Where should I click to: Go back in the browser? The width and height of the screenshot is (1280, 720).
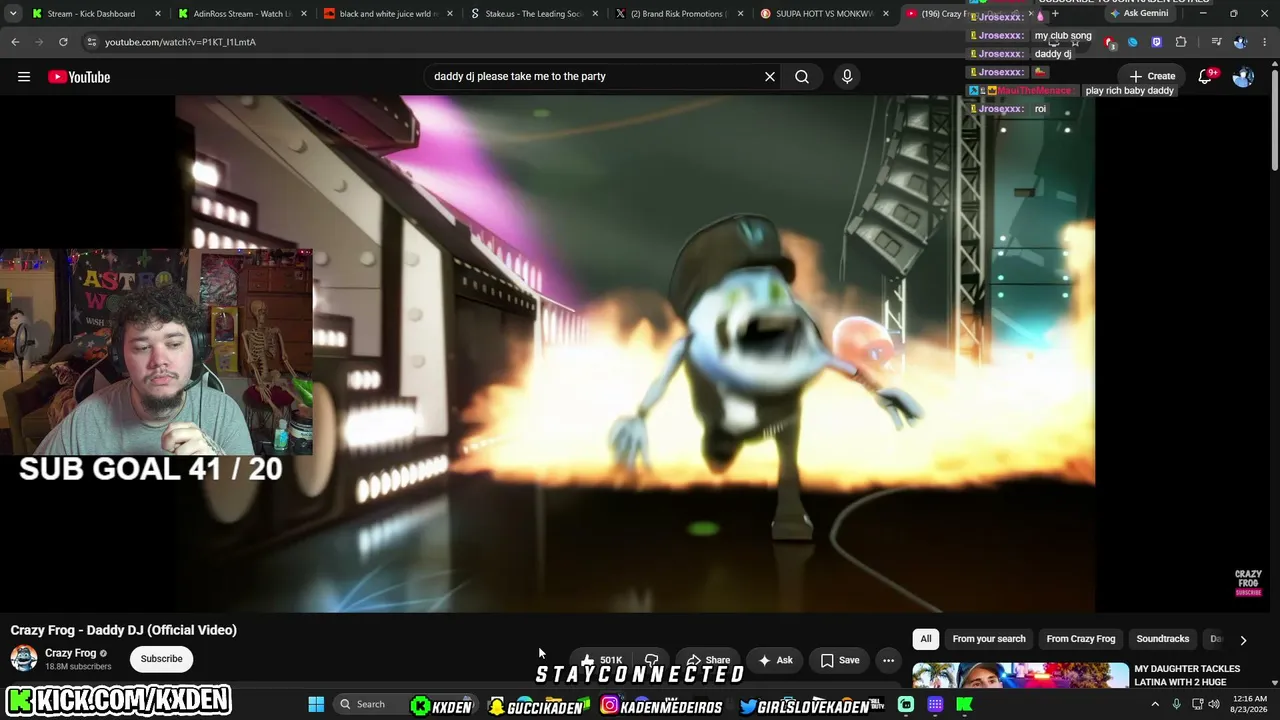click(x=15, y=42)
